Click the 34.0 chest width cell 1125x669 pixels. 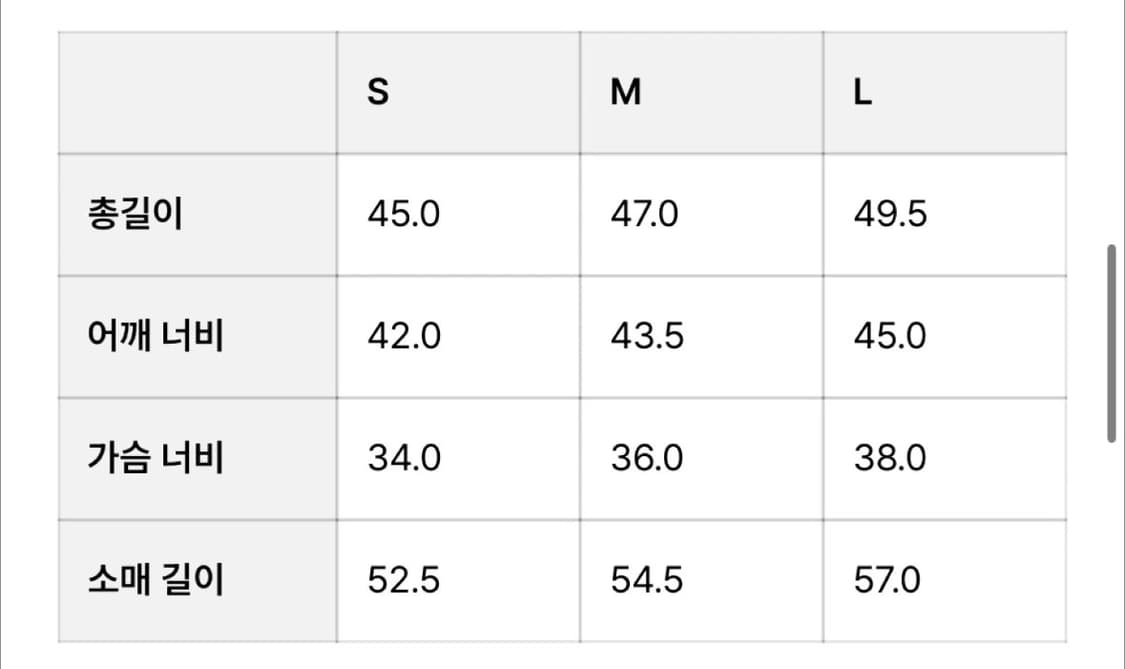pyautogui.click(x=403, y=459)
